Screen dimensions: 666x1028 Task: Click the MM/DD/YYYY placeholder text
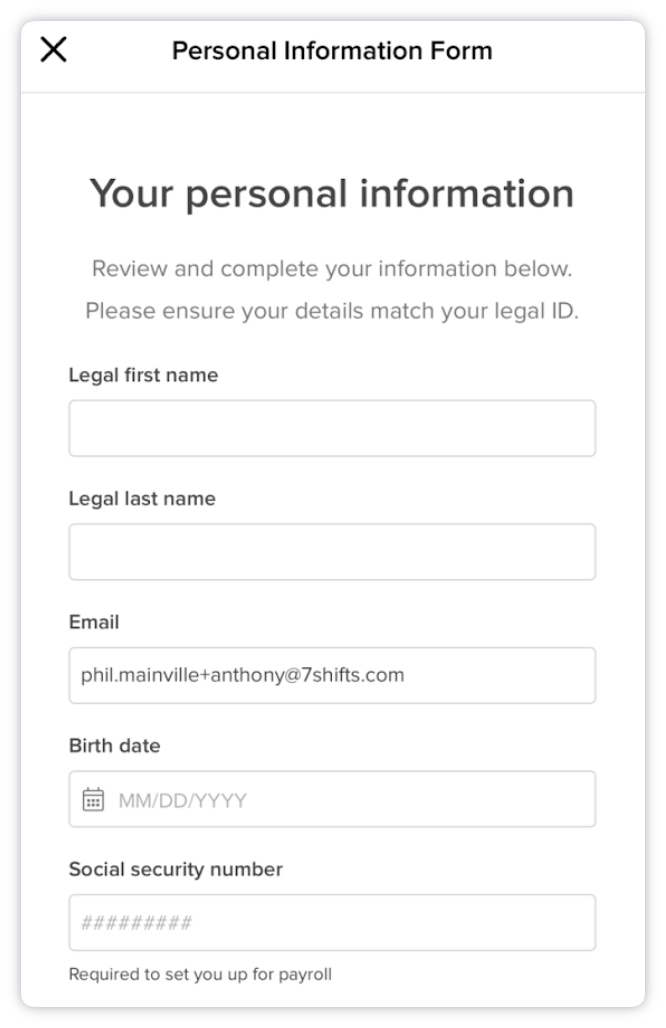tap(183, 801)
